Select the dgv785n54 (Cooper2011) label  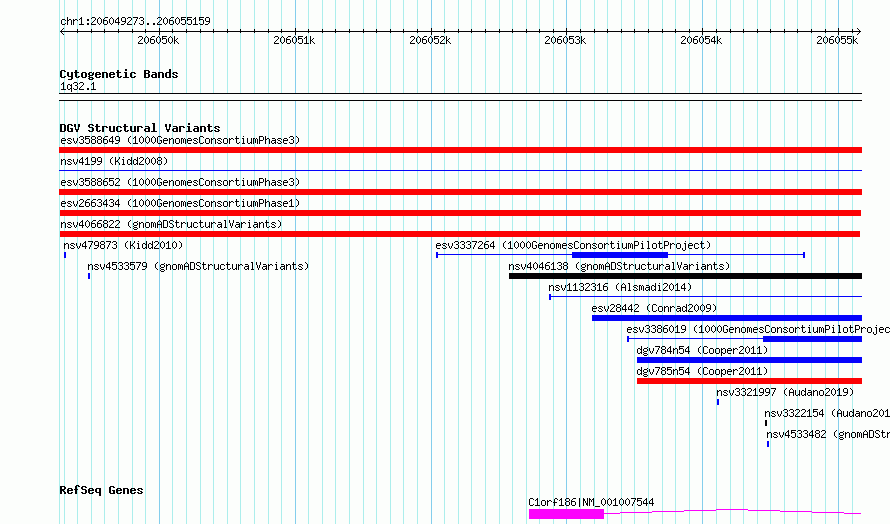702,371
